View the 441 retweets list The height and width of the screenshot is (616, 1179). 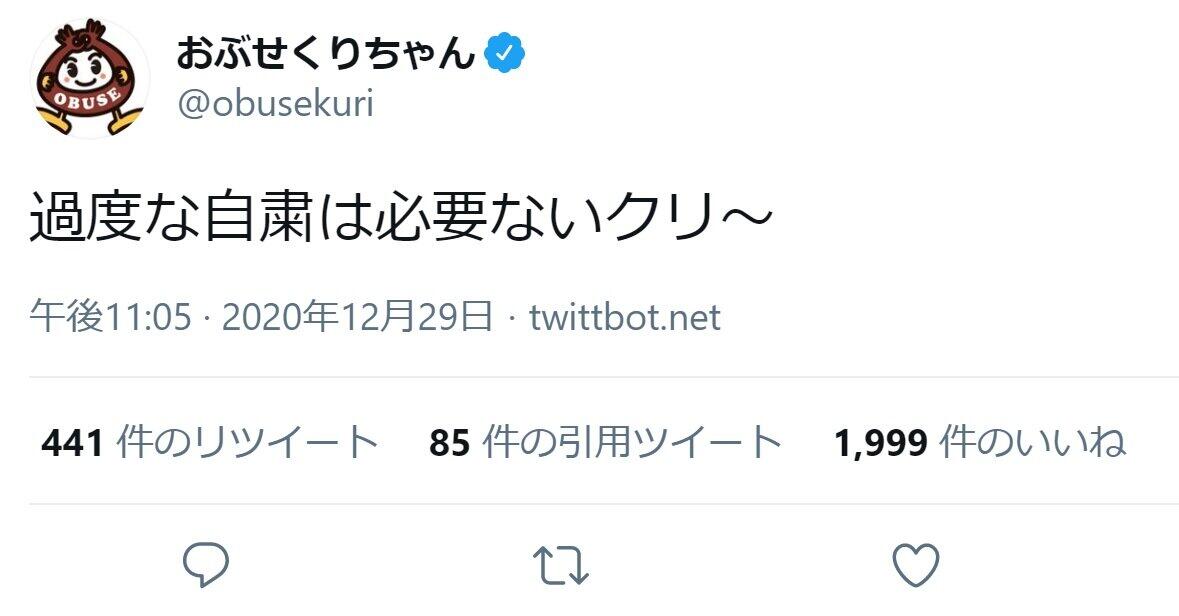pos(210,442)
